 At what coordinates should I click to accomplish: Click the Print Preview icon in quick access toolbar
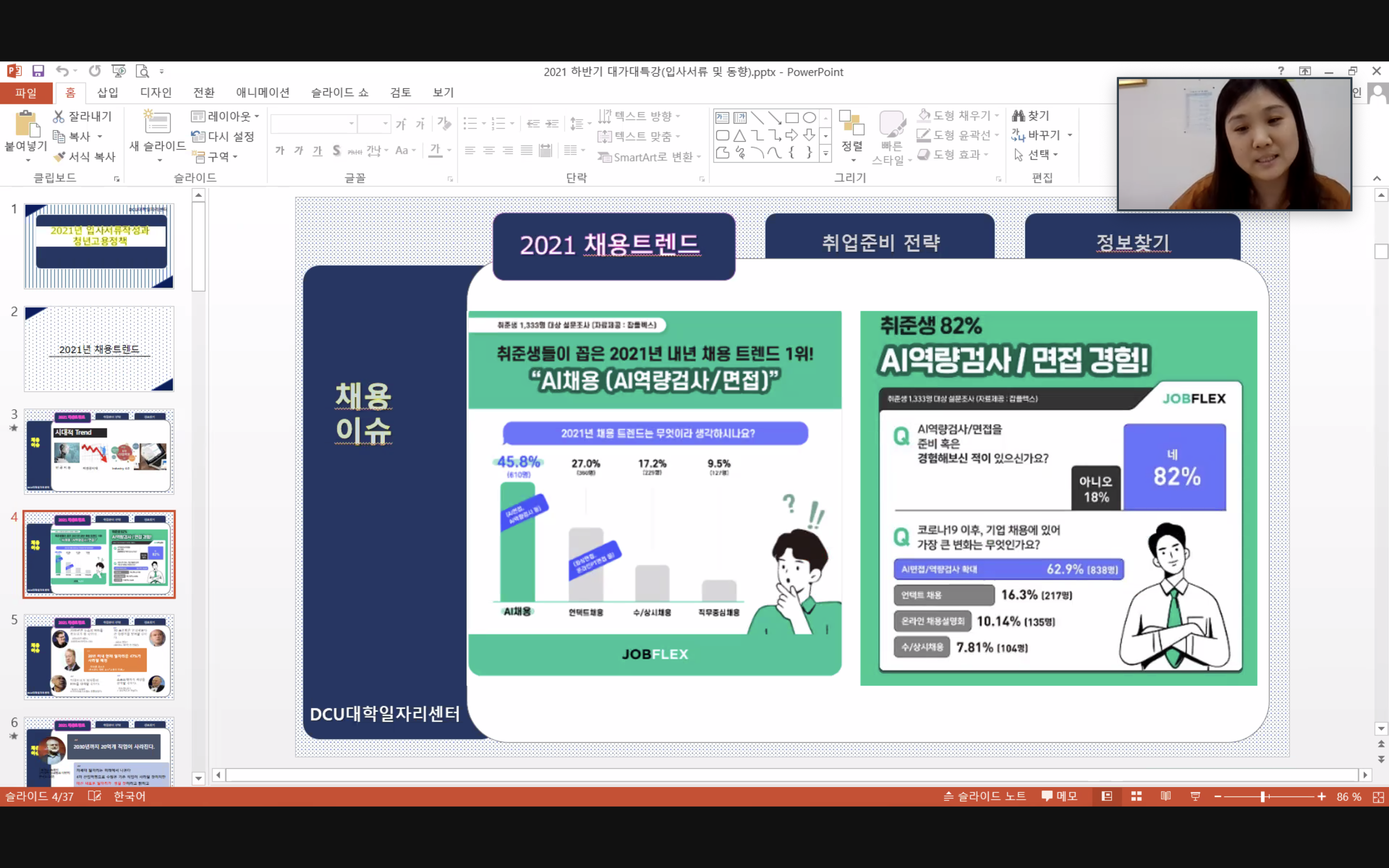(142, 71)
